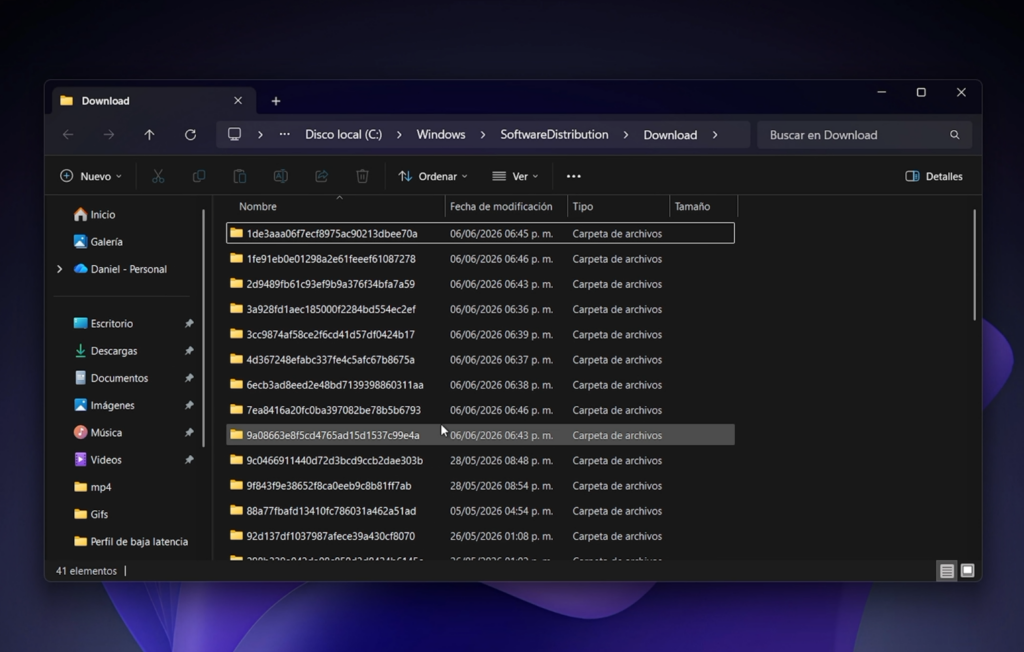This screenshot has width=1024, height=652.
Task: Navigate to Disco local (C:) breadcrumb
Action: (344, 135)
